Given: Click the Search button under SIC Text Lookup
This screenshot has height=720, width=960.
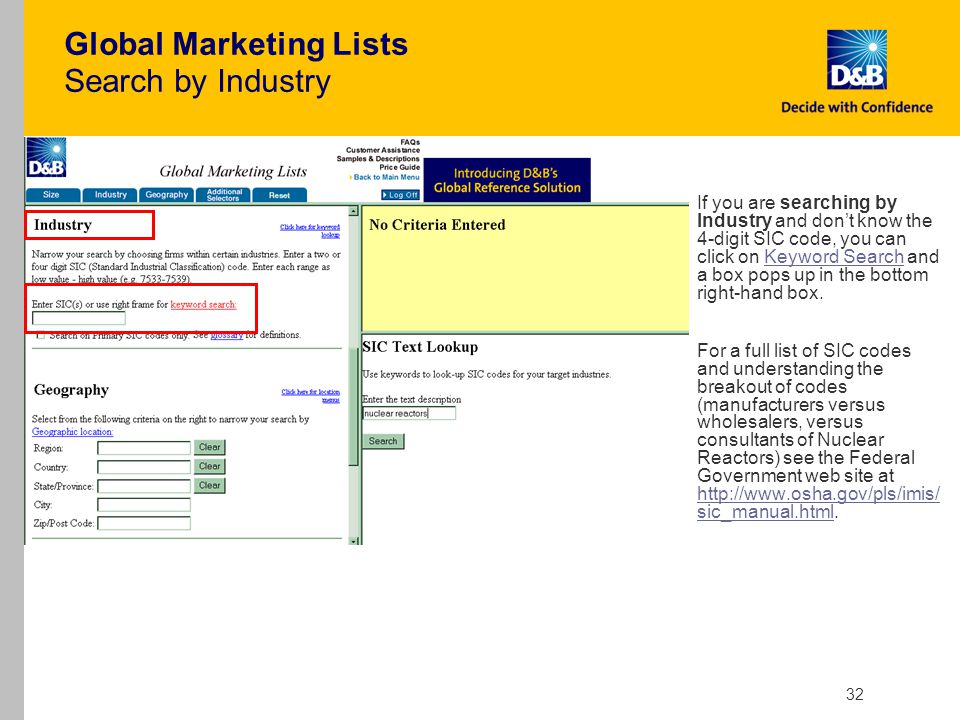Looking at the screenshot, I should tap(383, 441).
